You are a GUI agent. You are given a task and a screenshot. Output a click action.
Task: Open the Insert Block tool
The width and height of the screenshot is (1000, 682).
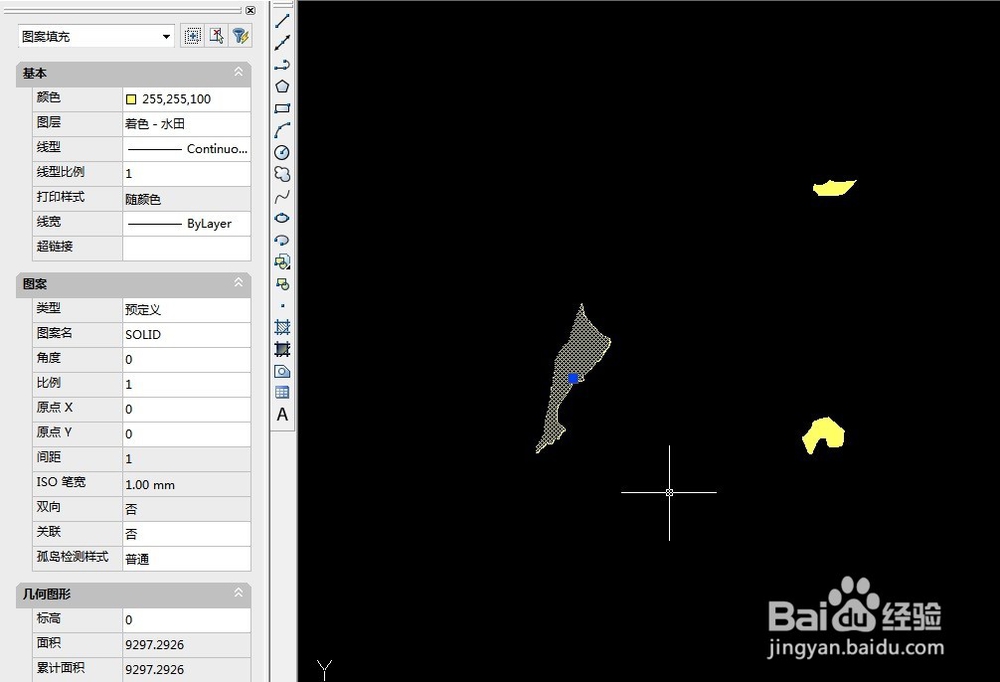pos(282,262)
